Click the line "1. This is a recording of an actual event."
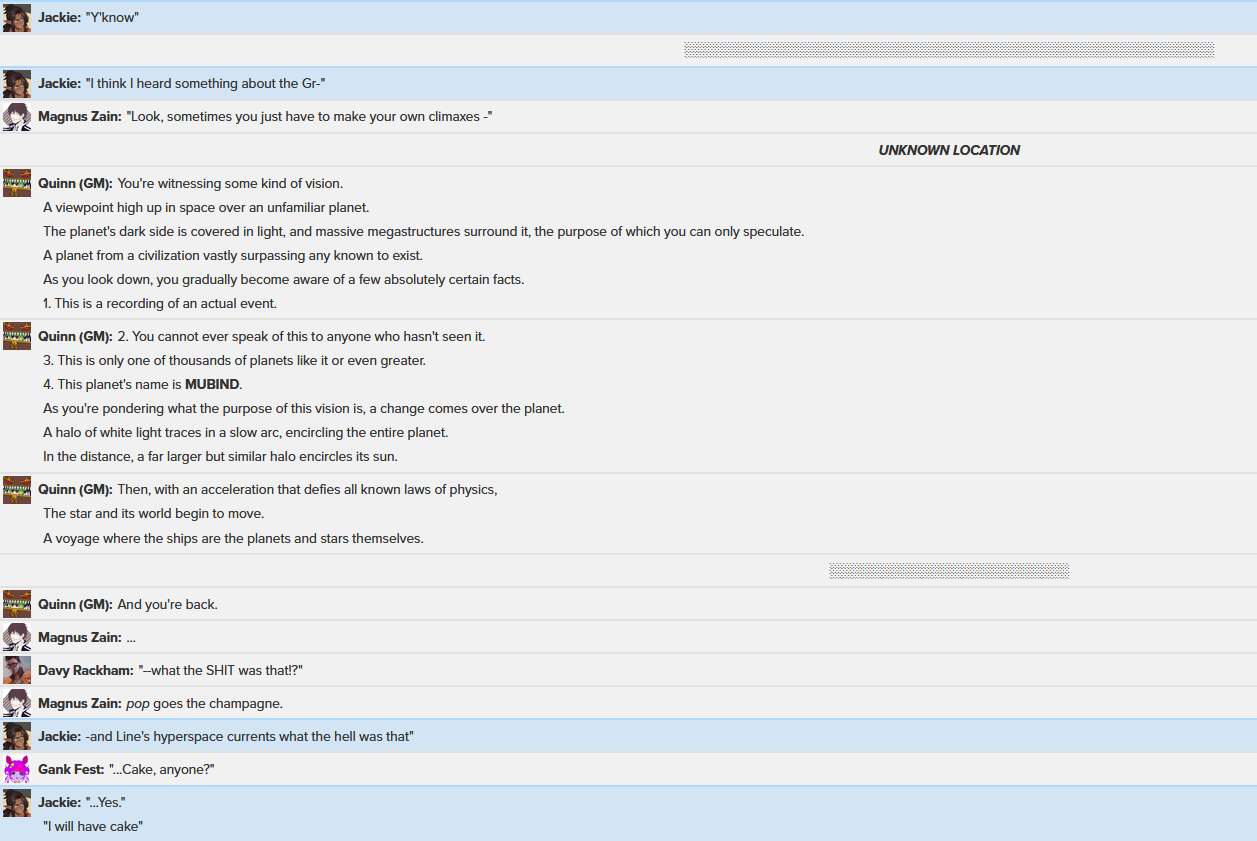Image resolution: width=1257 pixels, height=841 pixels. 160,303
